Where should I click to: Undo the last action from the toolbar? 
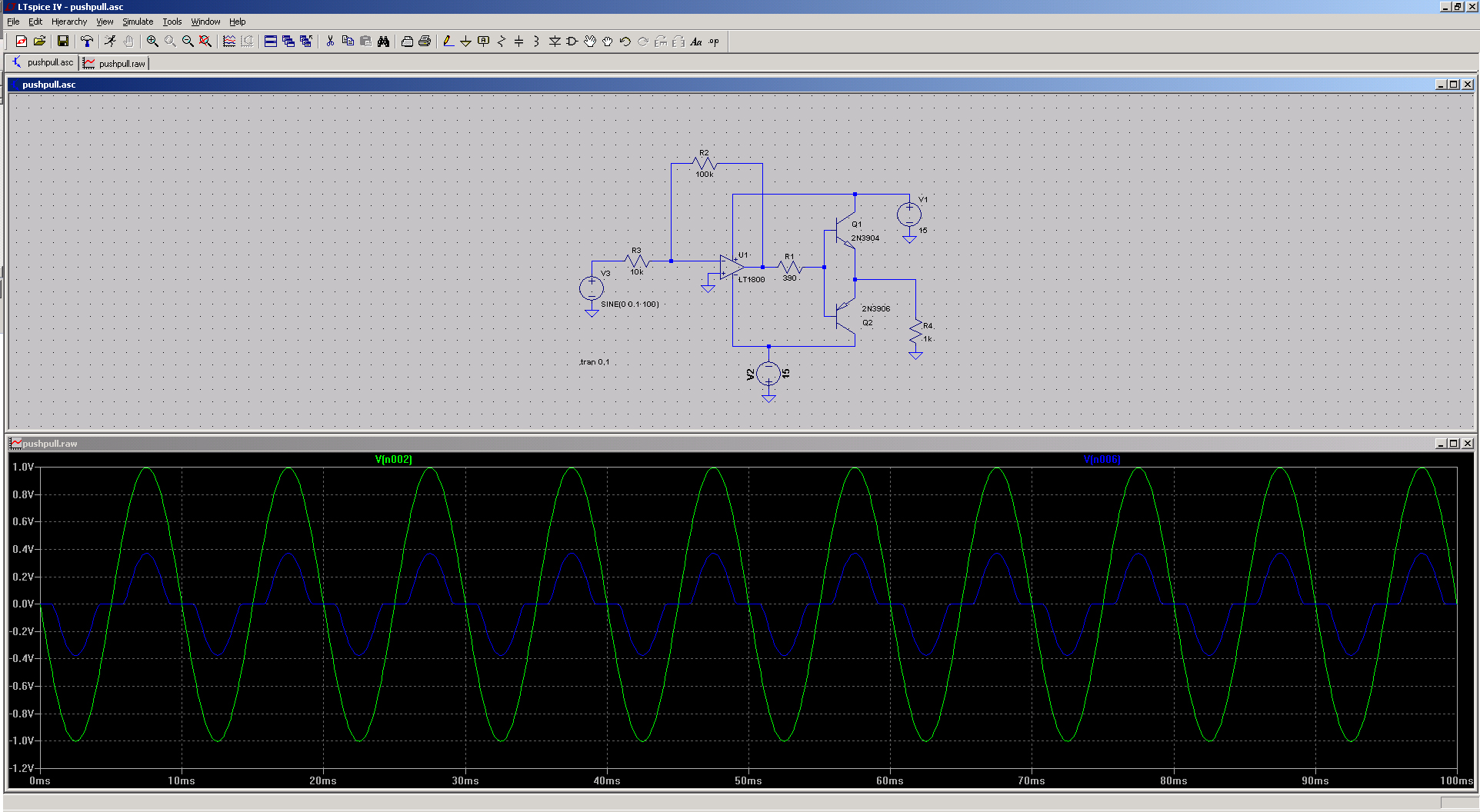tap(625, 42)
